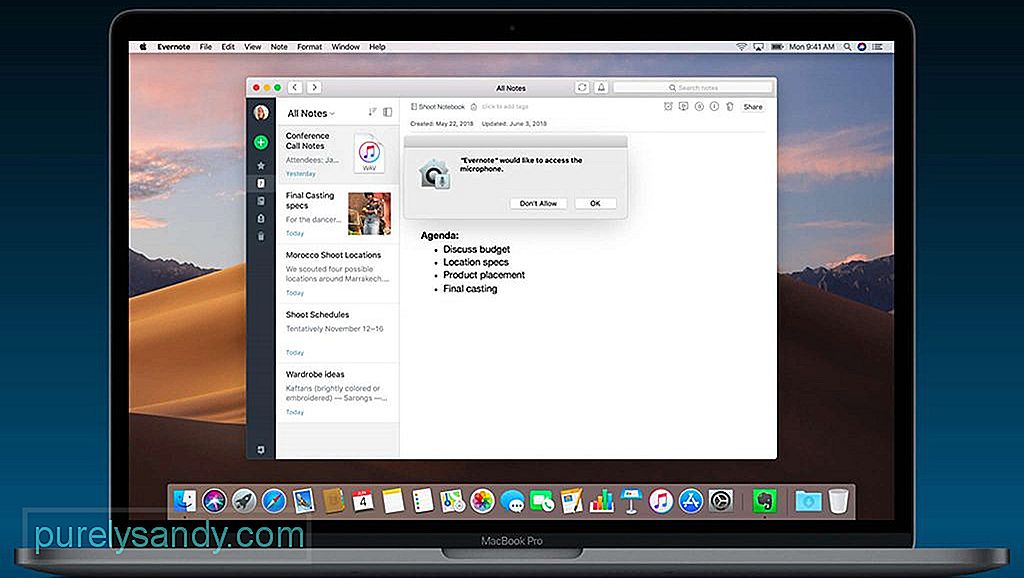Launch Safari from the dock
This screenshot has width=1024, height=578.
[274, 501]
